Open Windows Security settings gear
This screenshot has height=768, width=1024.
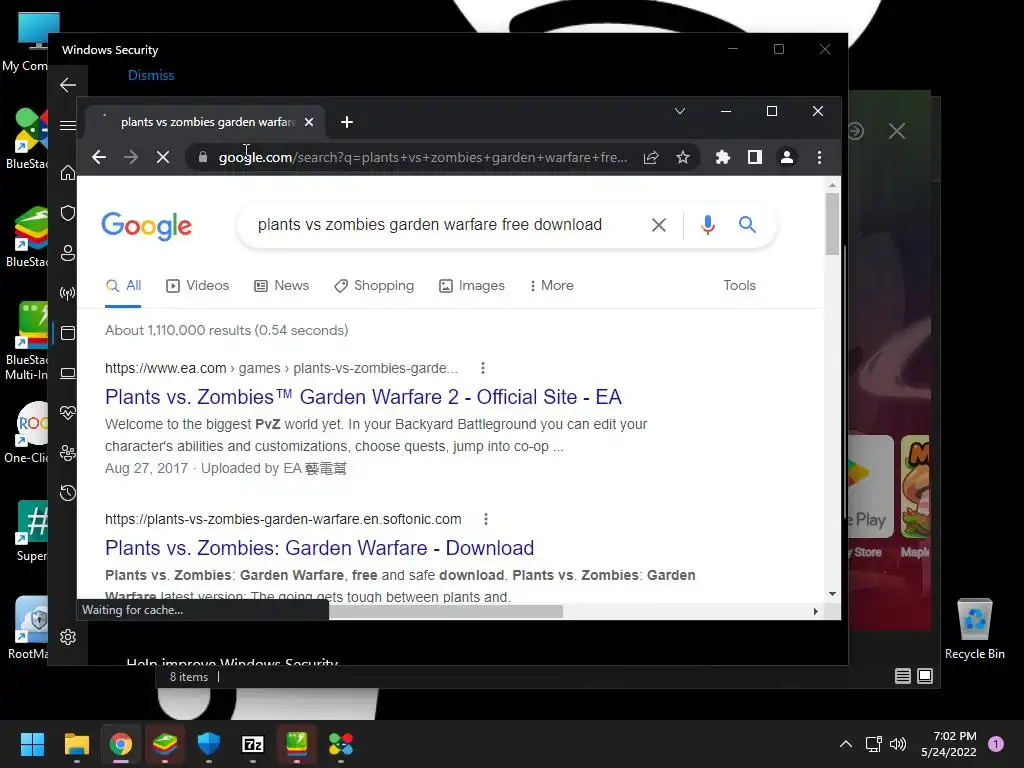click(x=68, y=637)
